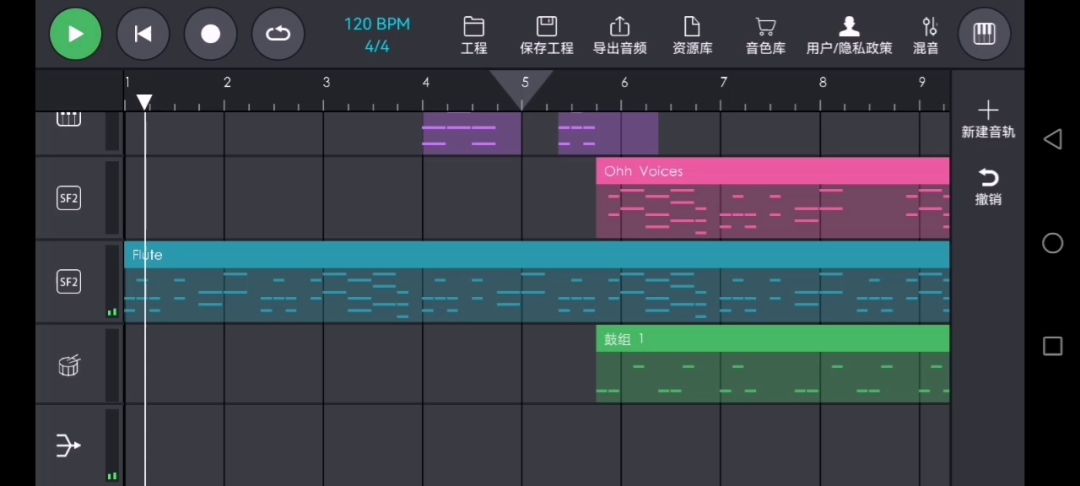Rewind to the start of the song
The width and height of the screenshot is (1080, 486).
143,34
